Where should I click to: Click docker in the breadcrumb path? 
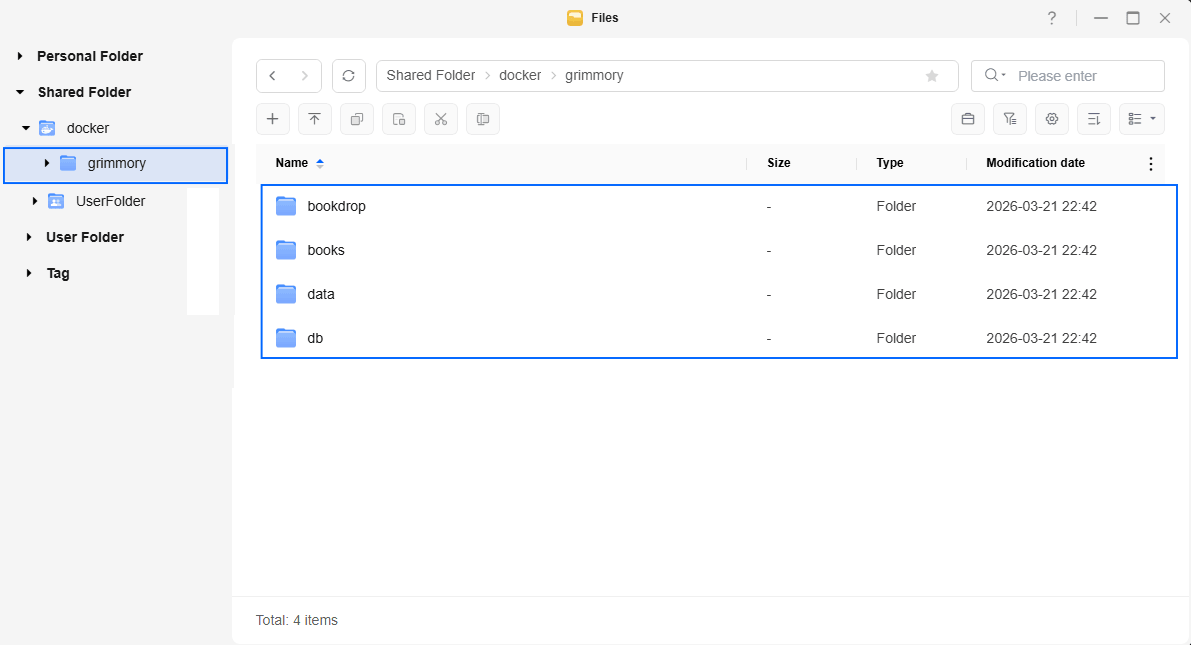tap(520, 76)
